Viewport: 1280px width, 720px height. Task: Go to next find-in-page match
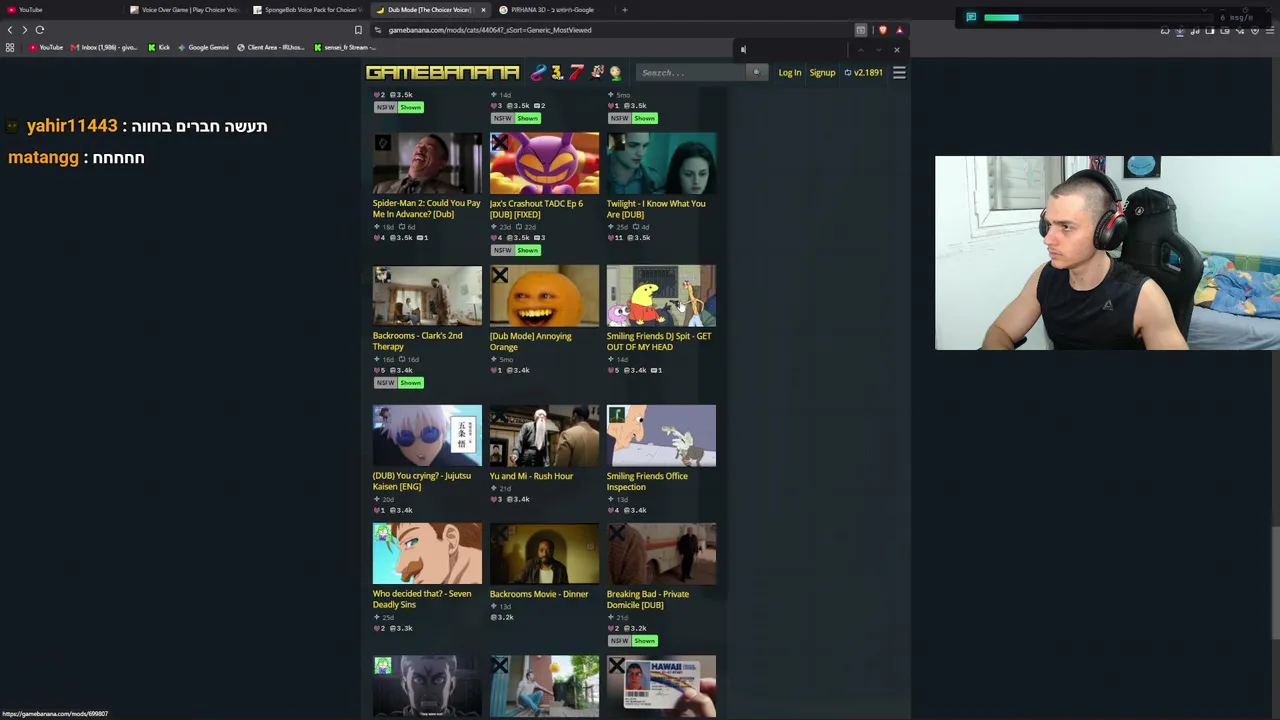(878, 50)
